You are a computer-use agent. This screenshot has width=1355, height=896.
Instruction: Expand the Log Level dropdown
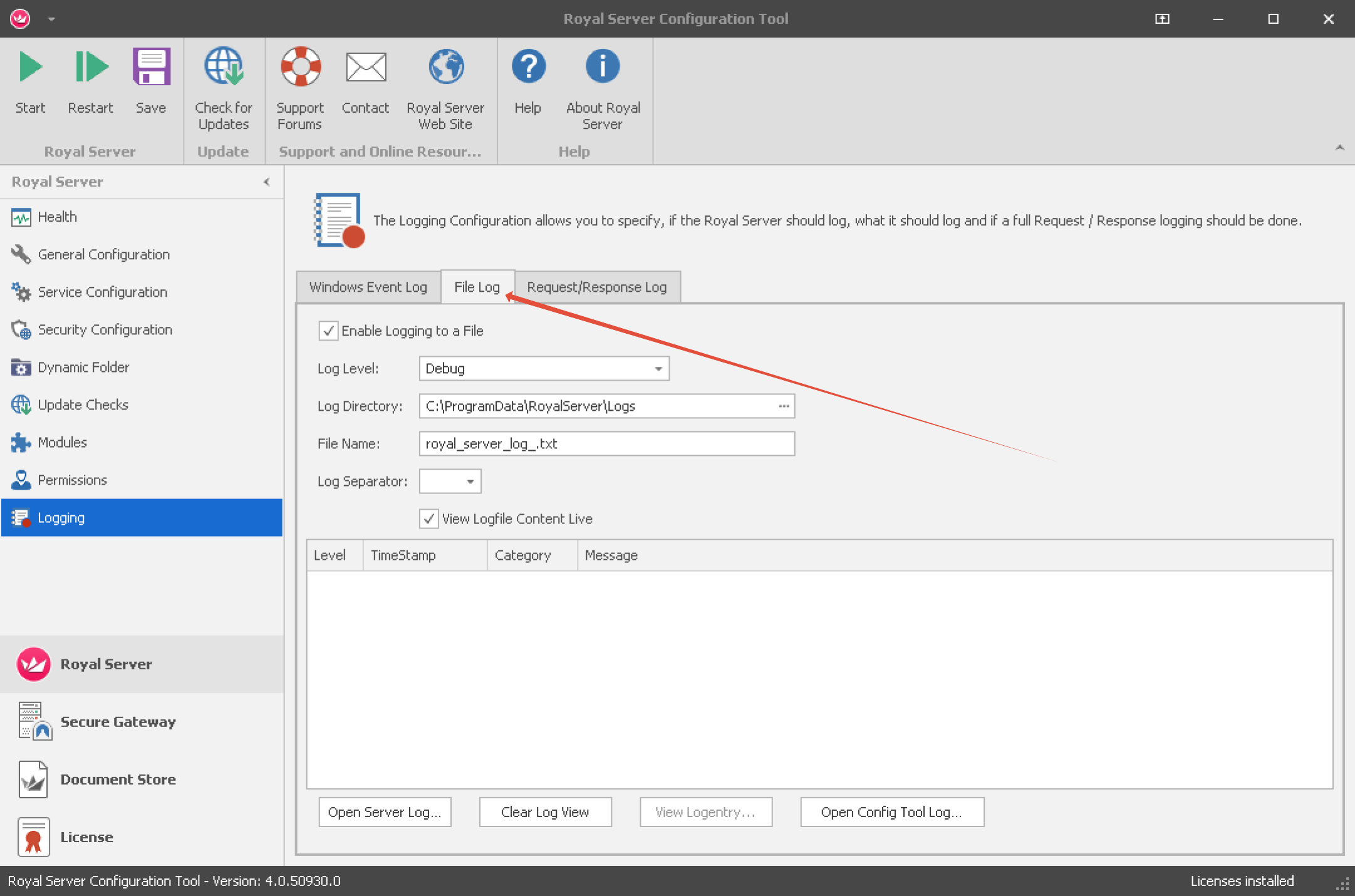[658, 368]
